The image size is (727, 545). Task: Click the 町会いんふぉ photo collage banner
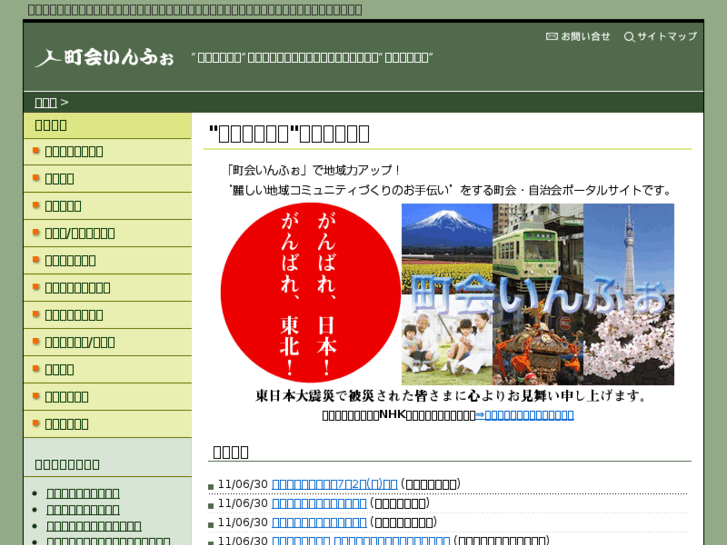tap(538, 294)
